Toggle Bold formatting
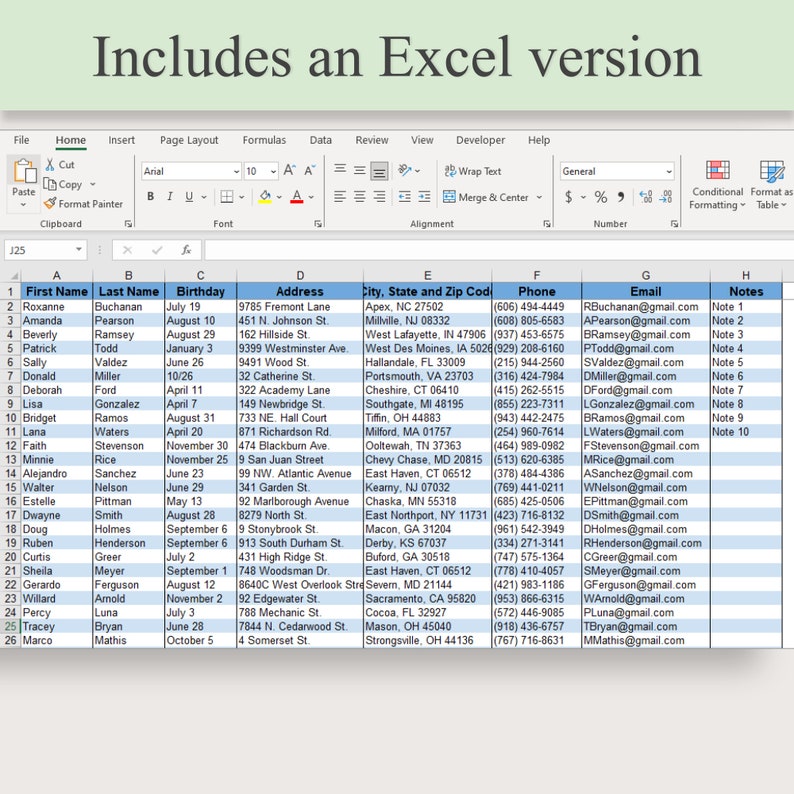This screenshot has width=794, height=794. (x=150, y=196)
